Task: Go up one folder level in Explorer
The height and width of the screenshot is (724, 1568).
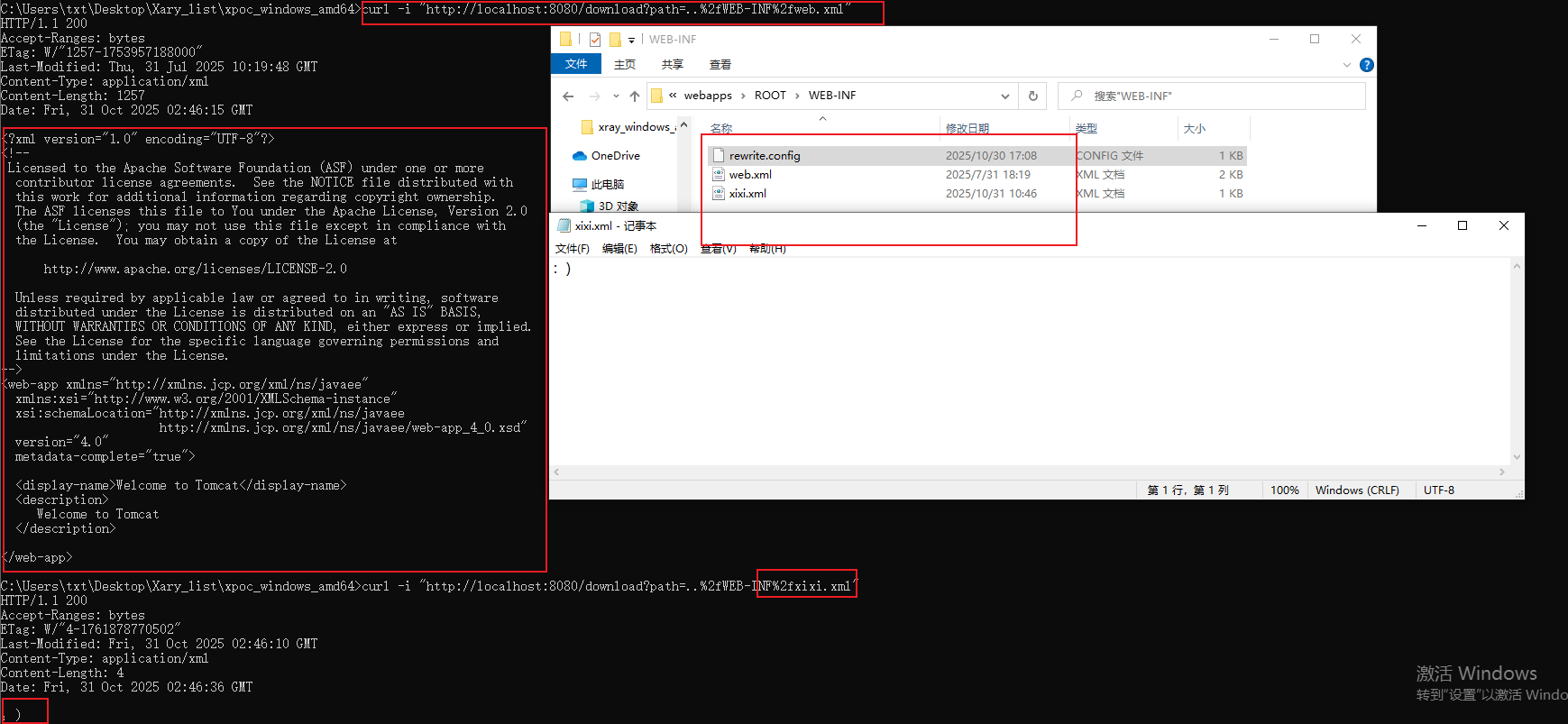Action: click(635, 96)
